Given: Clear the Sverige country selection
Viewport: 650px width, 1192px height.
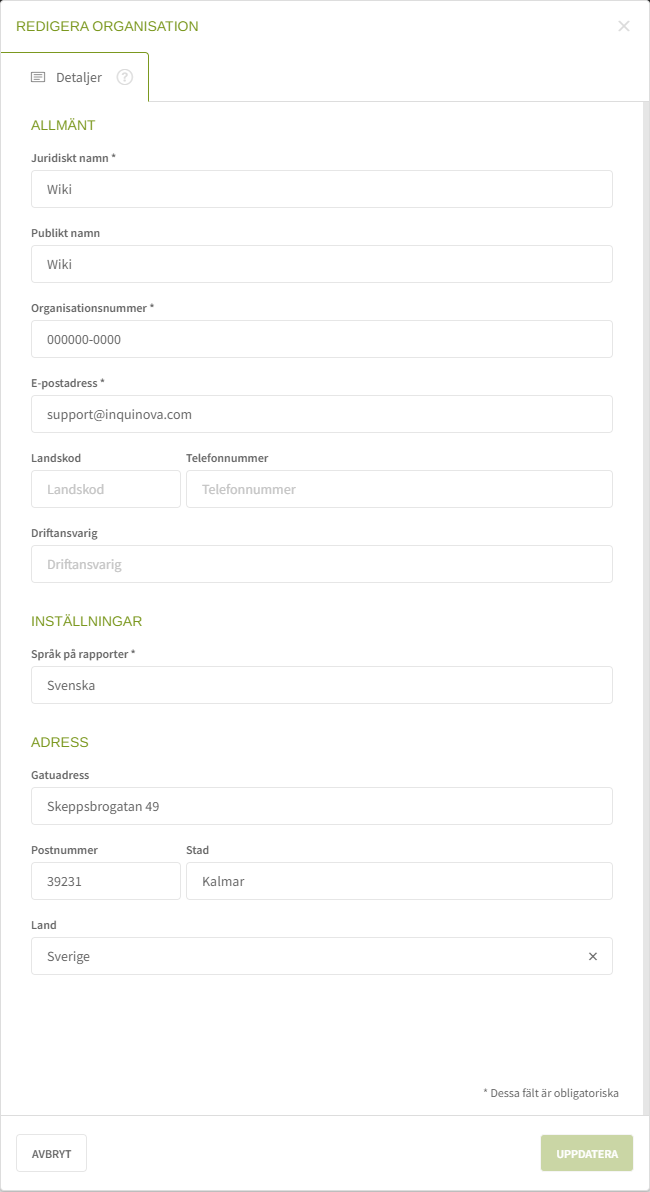Looking at the screenshot, I should 592,957.
